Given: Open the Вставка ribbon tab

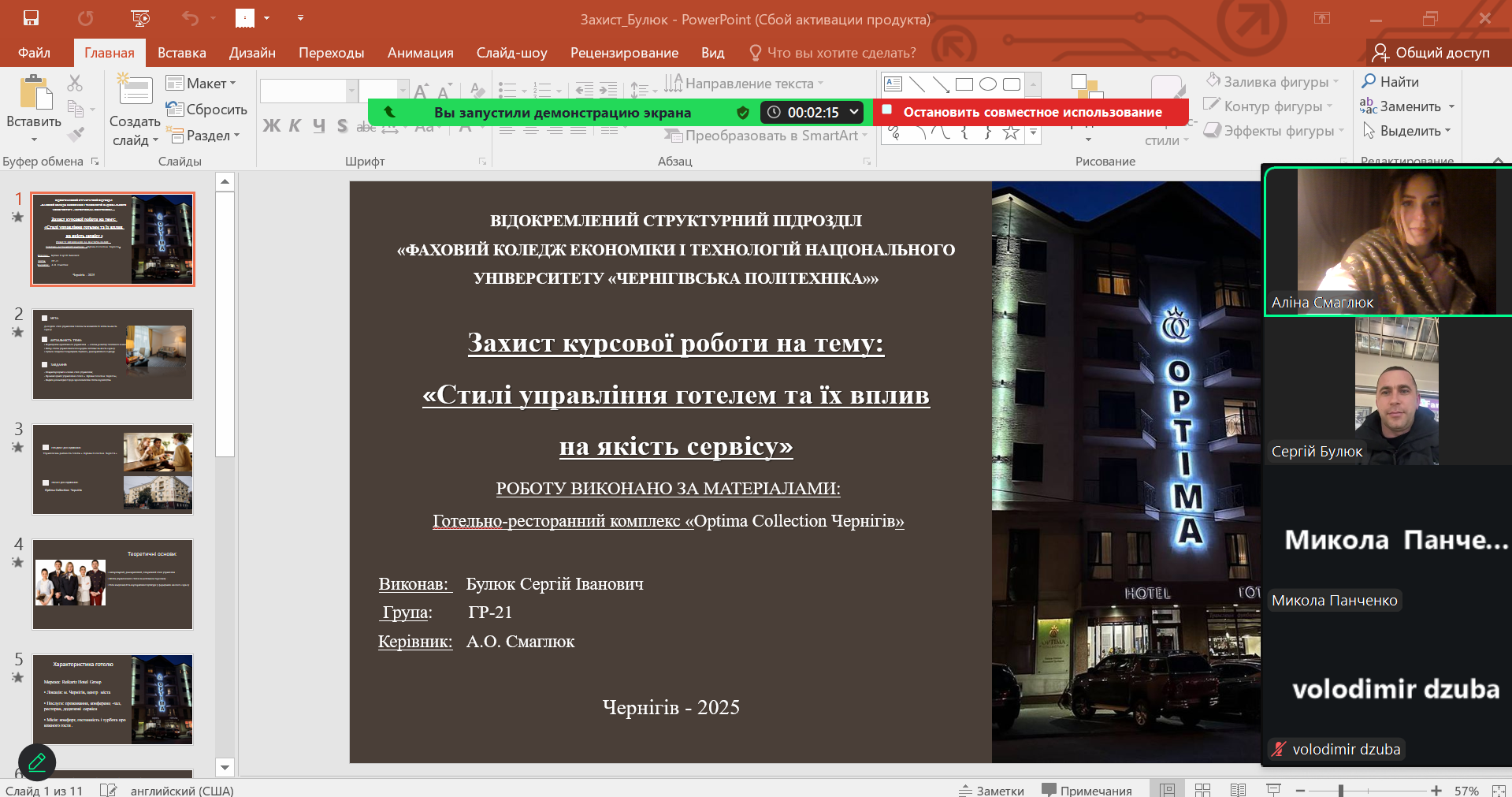Looking at the screenshot, I should (181, 53).
